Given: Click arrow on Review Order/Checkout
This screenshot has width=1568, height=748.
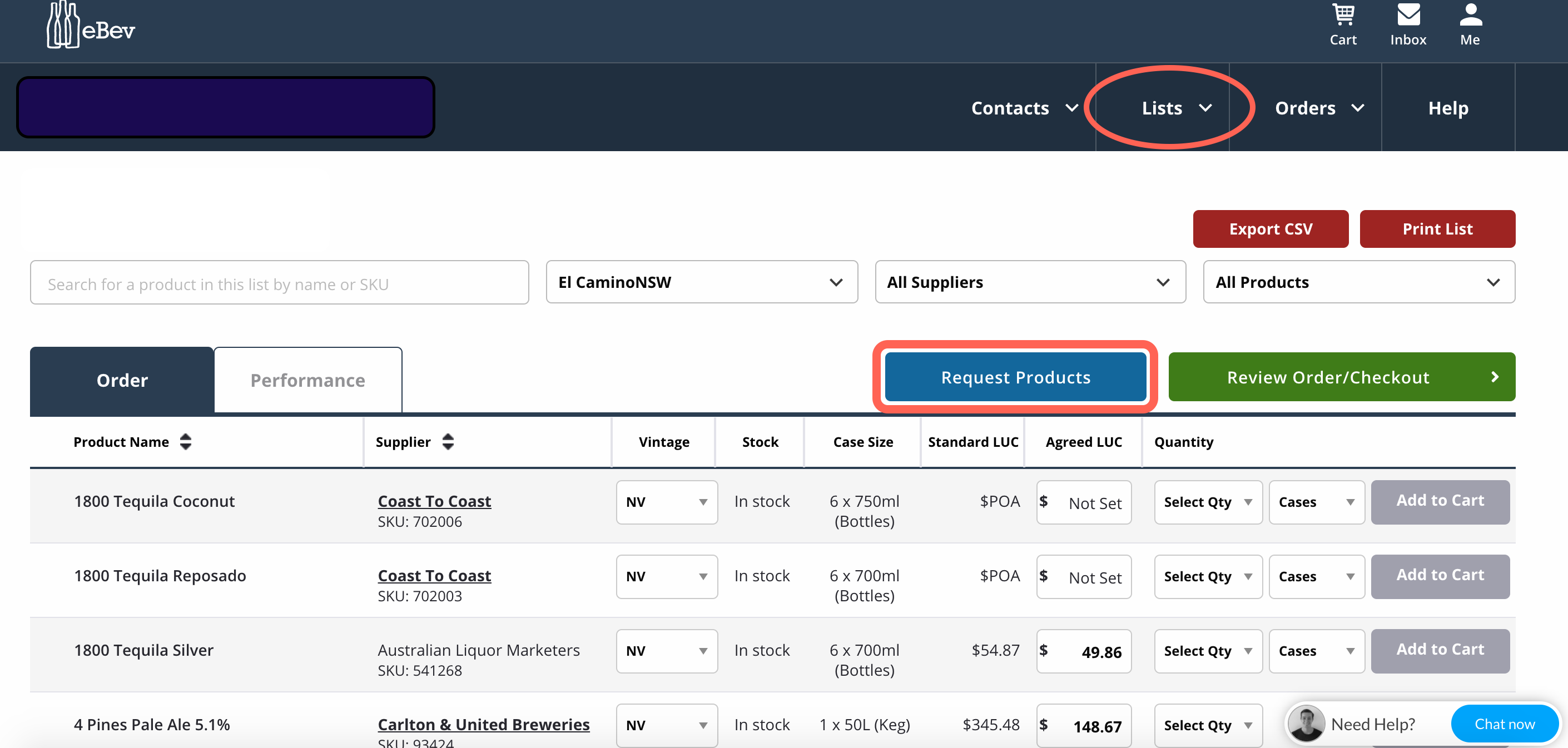Looking at the screenshot, I should pyautogui.click(x=1495, y=377).
